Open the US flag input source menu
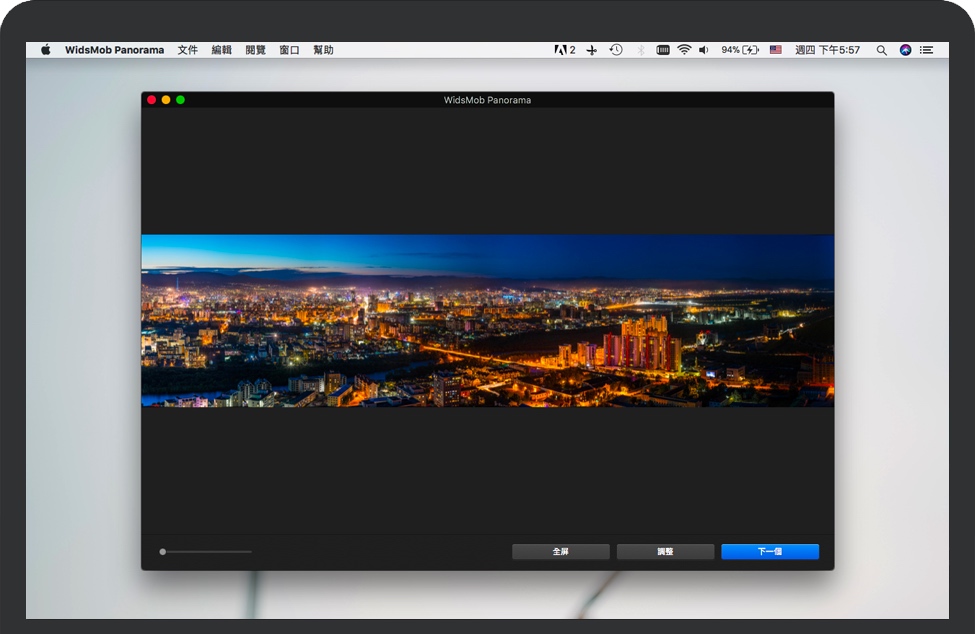975x634 pixels. pyautogui.click(x=775, y=50)
